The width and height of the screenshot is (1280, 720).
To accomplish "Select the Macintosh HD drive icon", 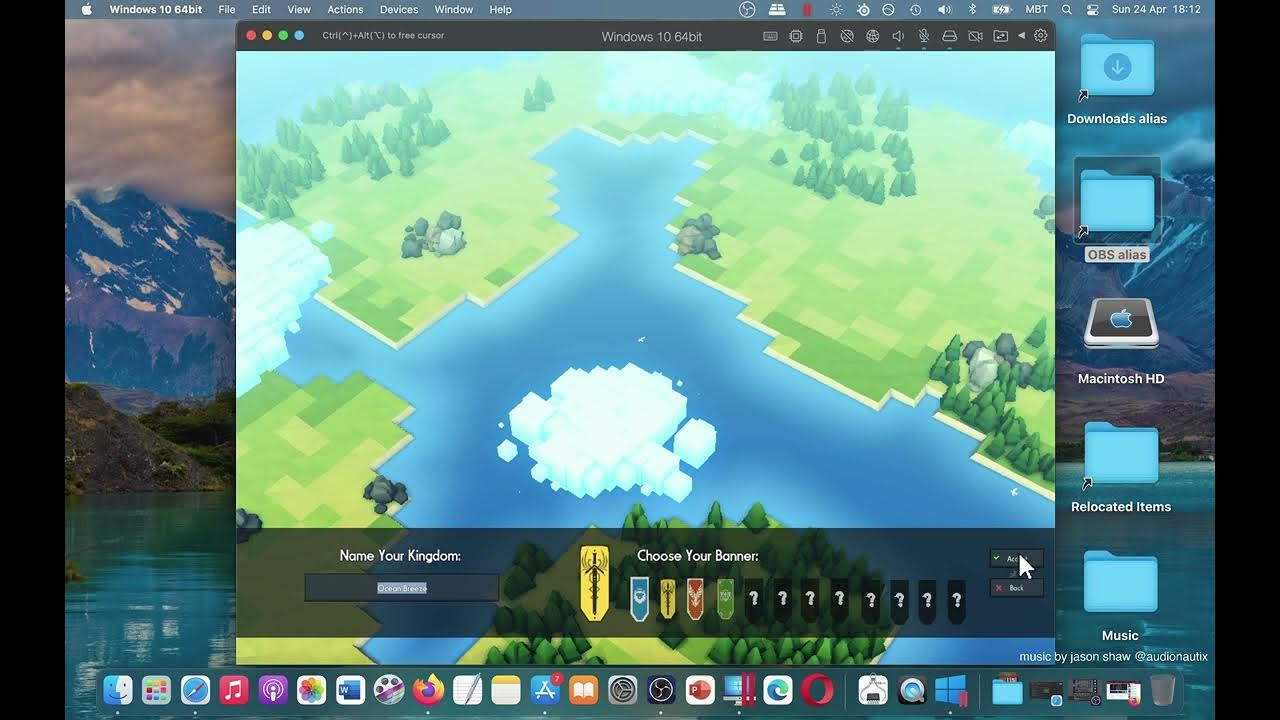I will (x=1121, y=325).
